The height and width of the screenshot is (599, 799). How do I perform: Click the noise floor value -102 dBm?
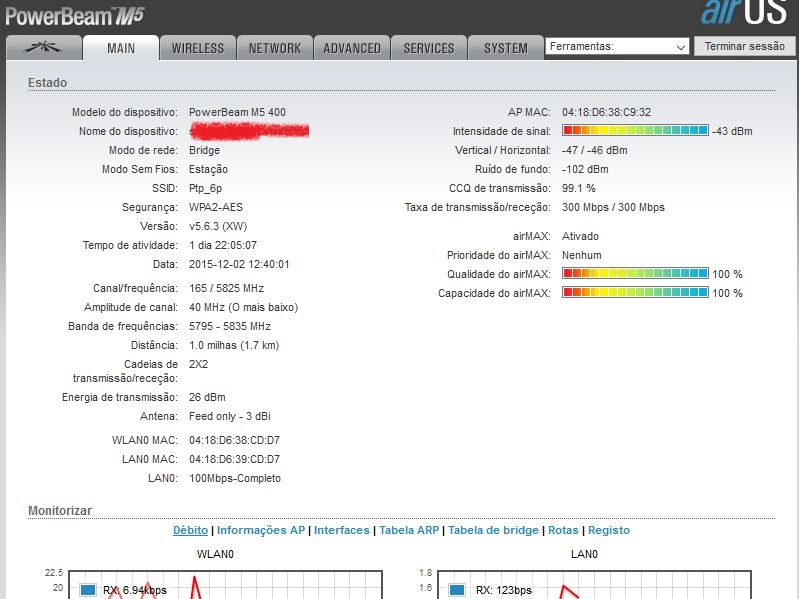(585, 169)
